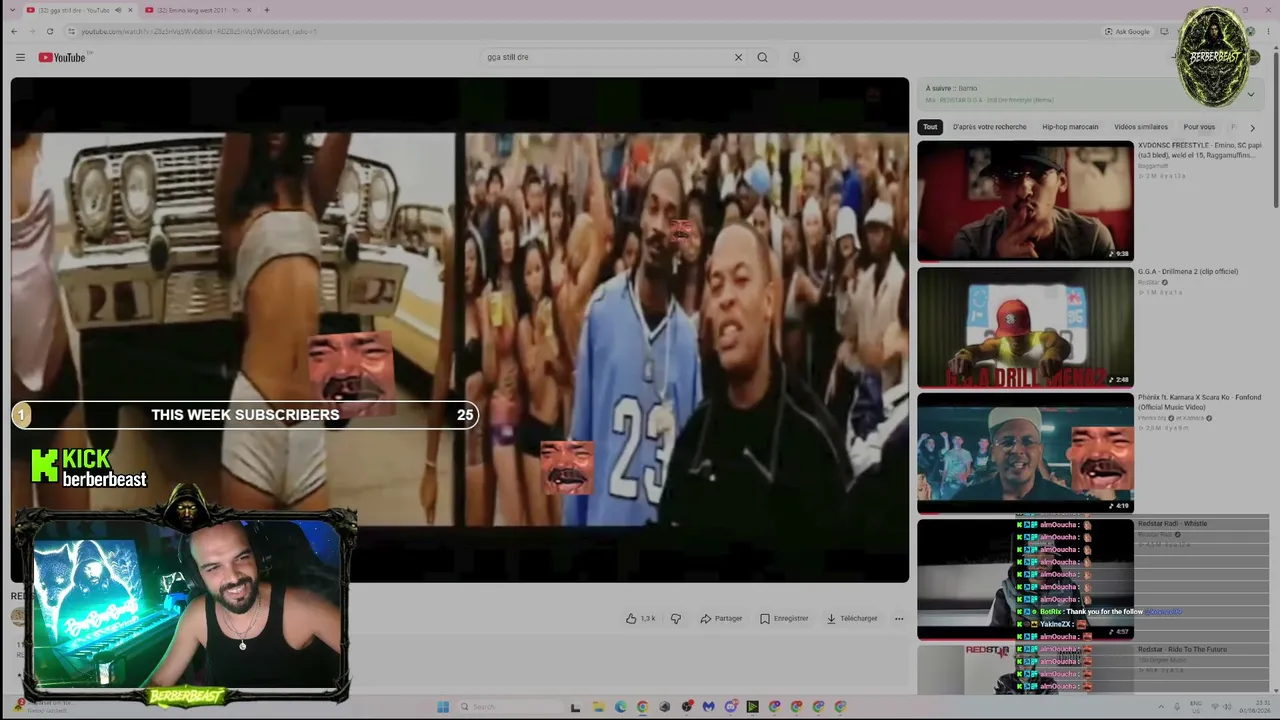Reload the page
The image size is (1280, 720).
(x=50, y=31)
